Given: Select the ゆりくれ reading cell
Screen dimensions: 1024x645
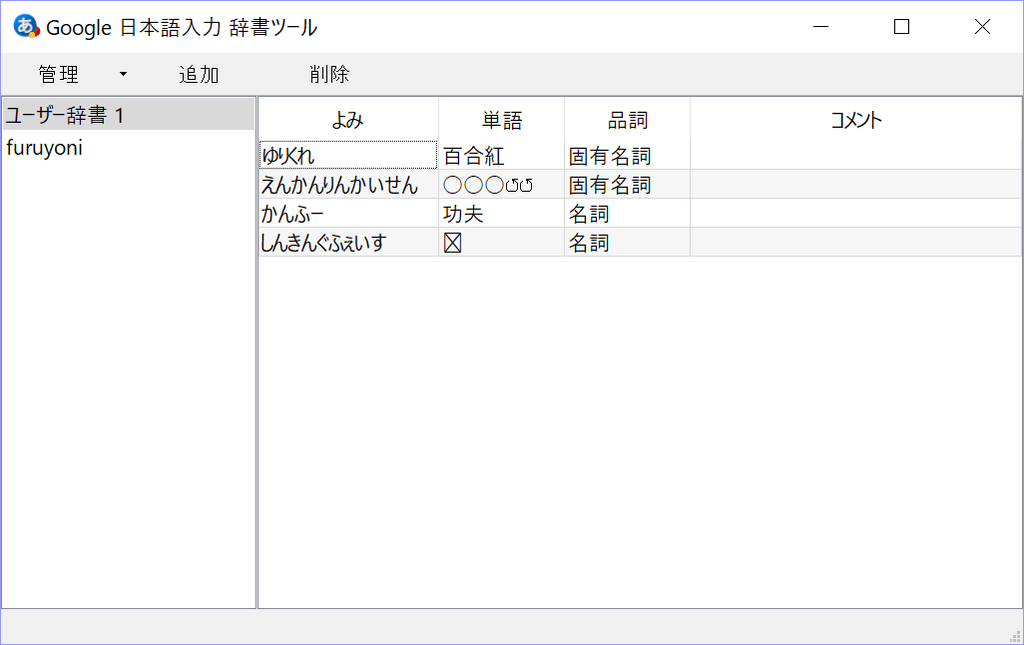Looking at the screenshot, I should pyautogui.click(x=348, y=155).
